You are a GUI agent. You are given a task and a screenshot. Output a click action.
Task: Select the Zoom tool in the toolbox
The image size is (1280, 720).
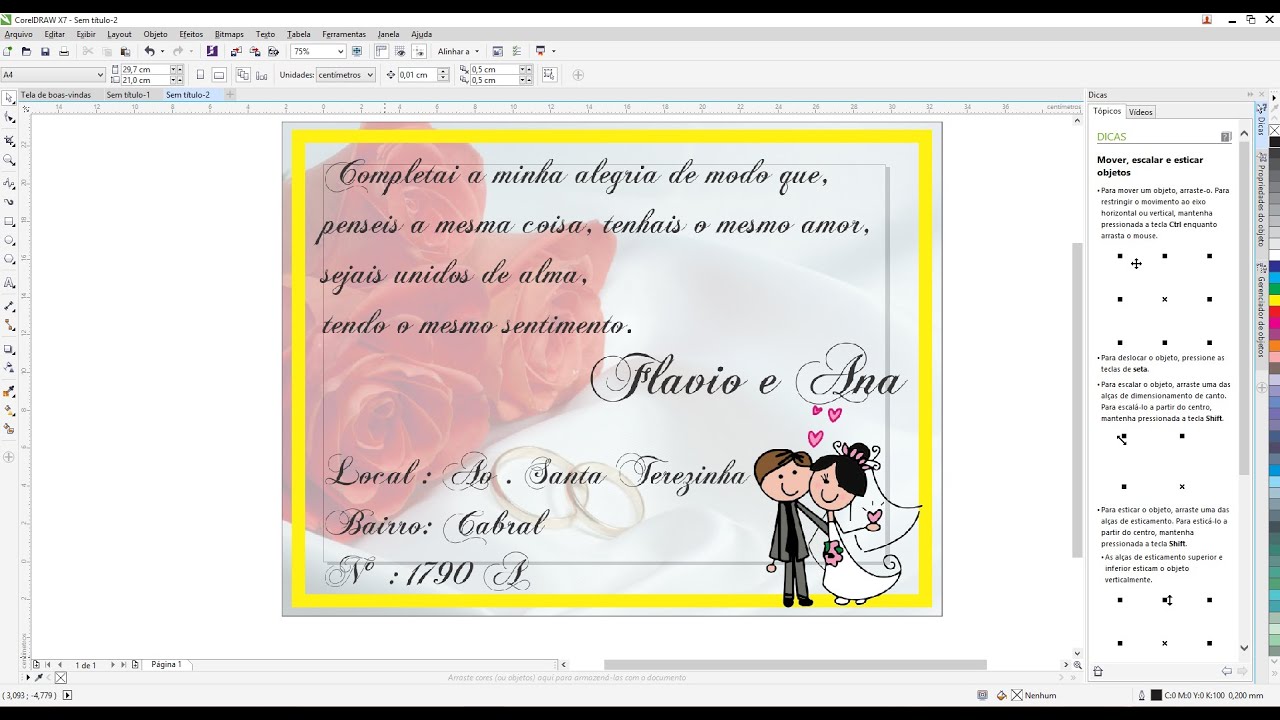point(9,160)
